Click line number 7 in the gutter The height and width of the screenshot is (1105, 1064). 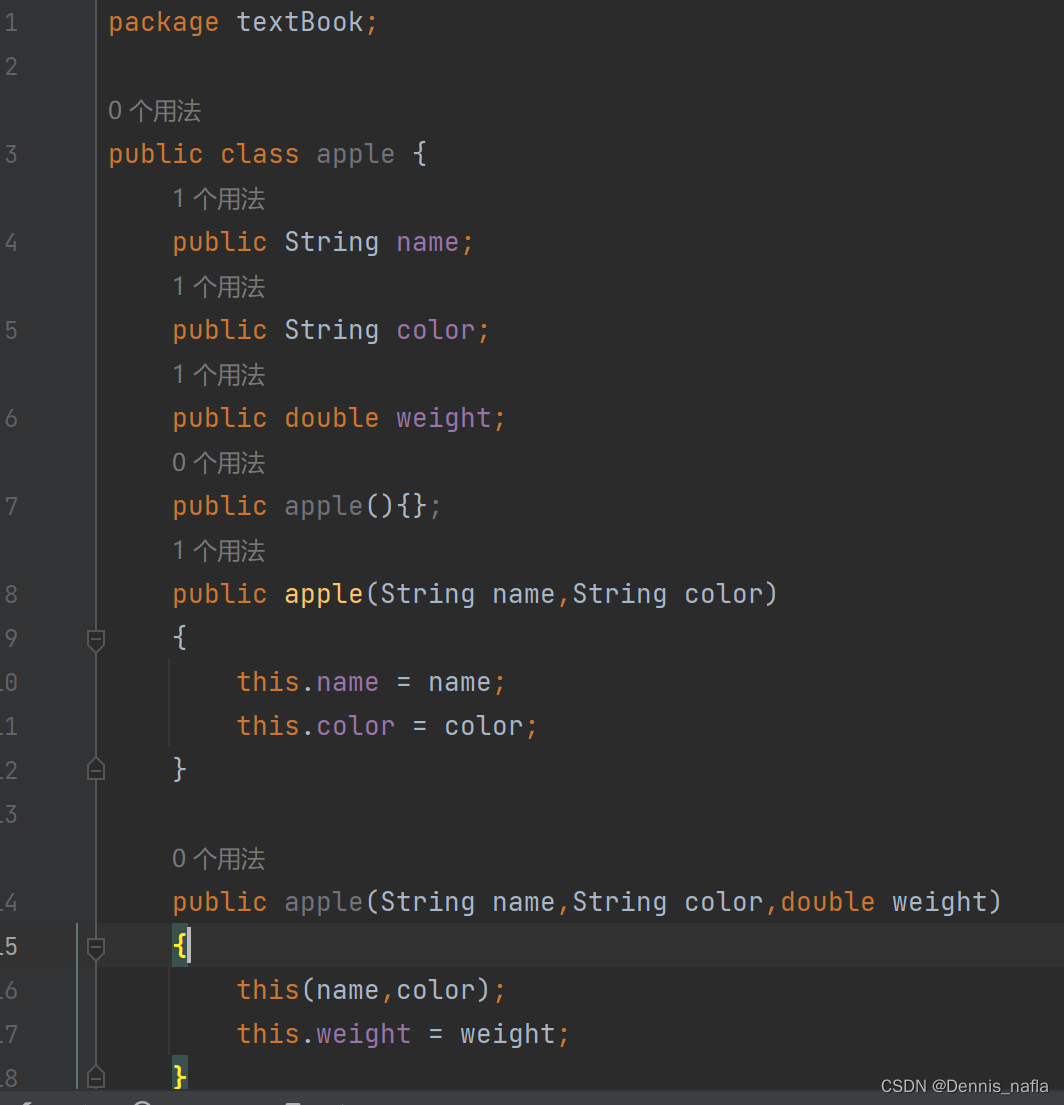(11, 507)
